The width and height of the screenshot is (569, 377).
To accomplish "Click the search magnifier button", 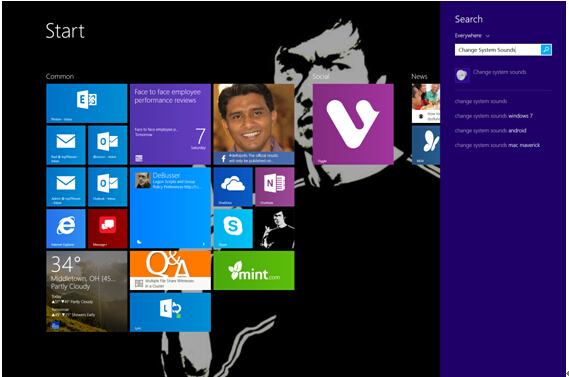I will [546, 50].
